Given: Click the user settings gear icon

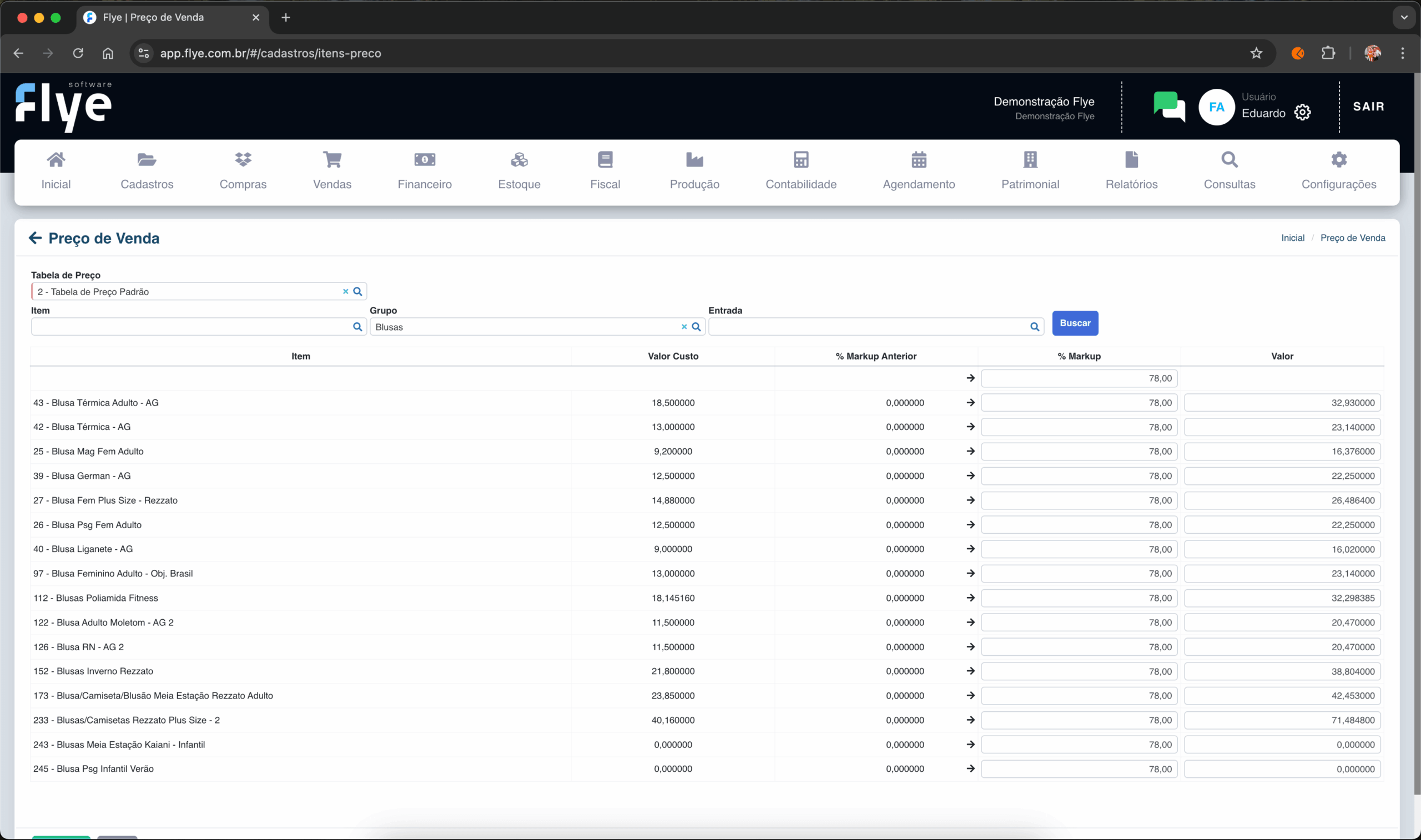Looking at the screenshot, I should coord(1302,113).
